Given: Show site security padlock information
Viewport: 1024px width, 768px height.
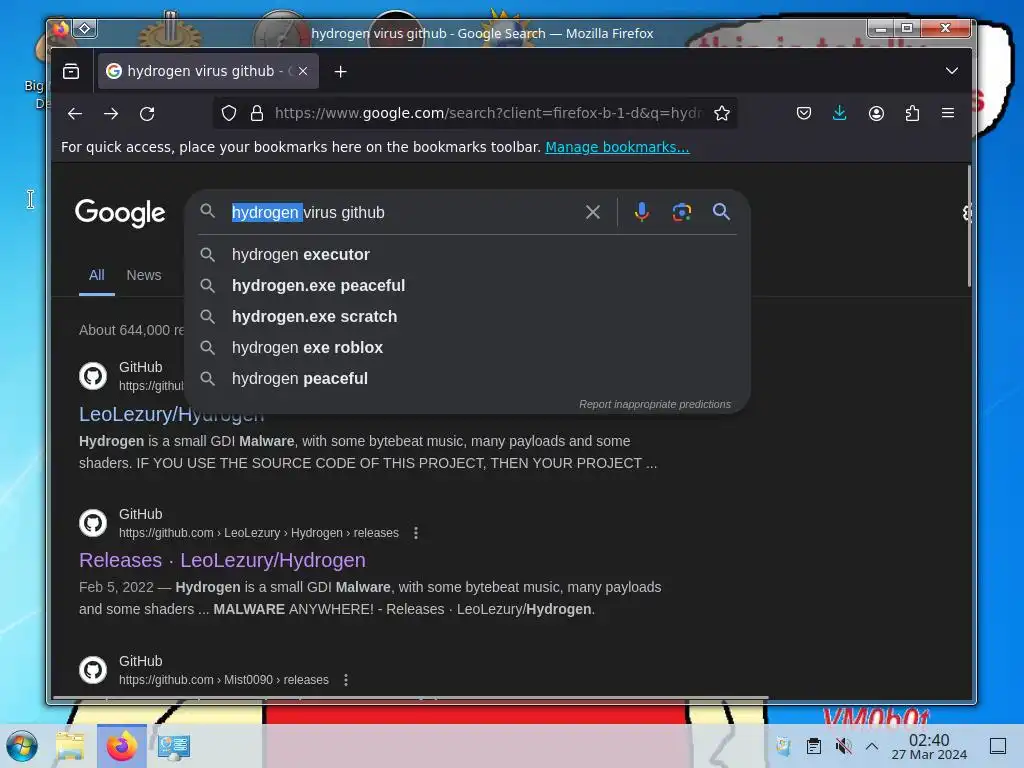Looking at the screenshot, I should coord(257,114).
